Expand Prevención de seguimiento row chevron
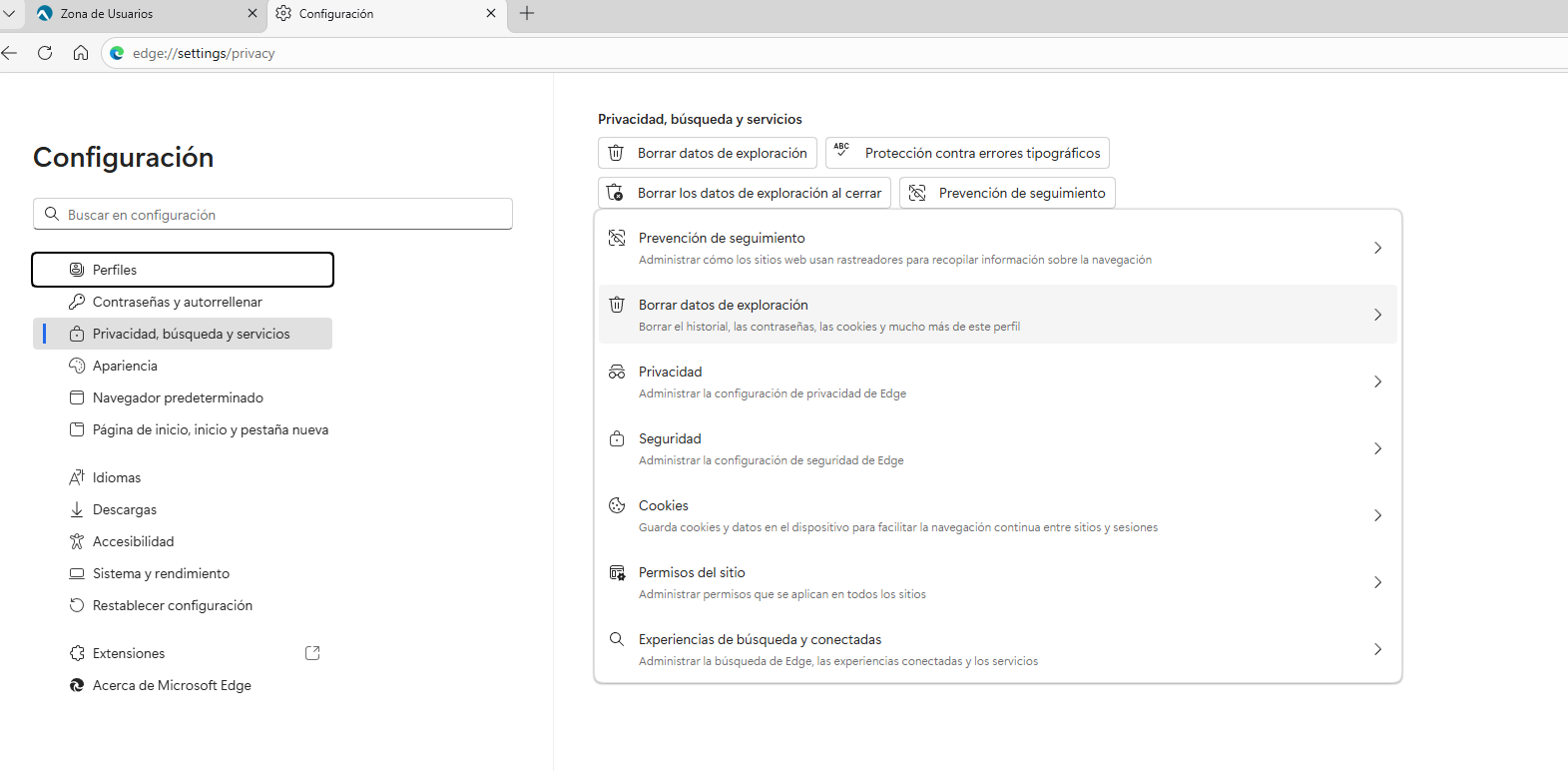The width and height of the screenshot is (1568, 771). tap(1377, 248)
